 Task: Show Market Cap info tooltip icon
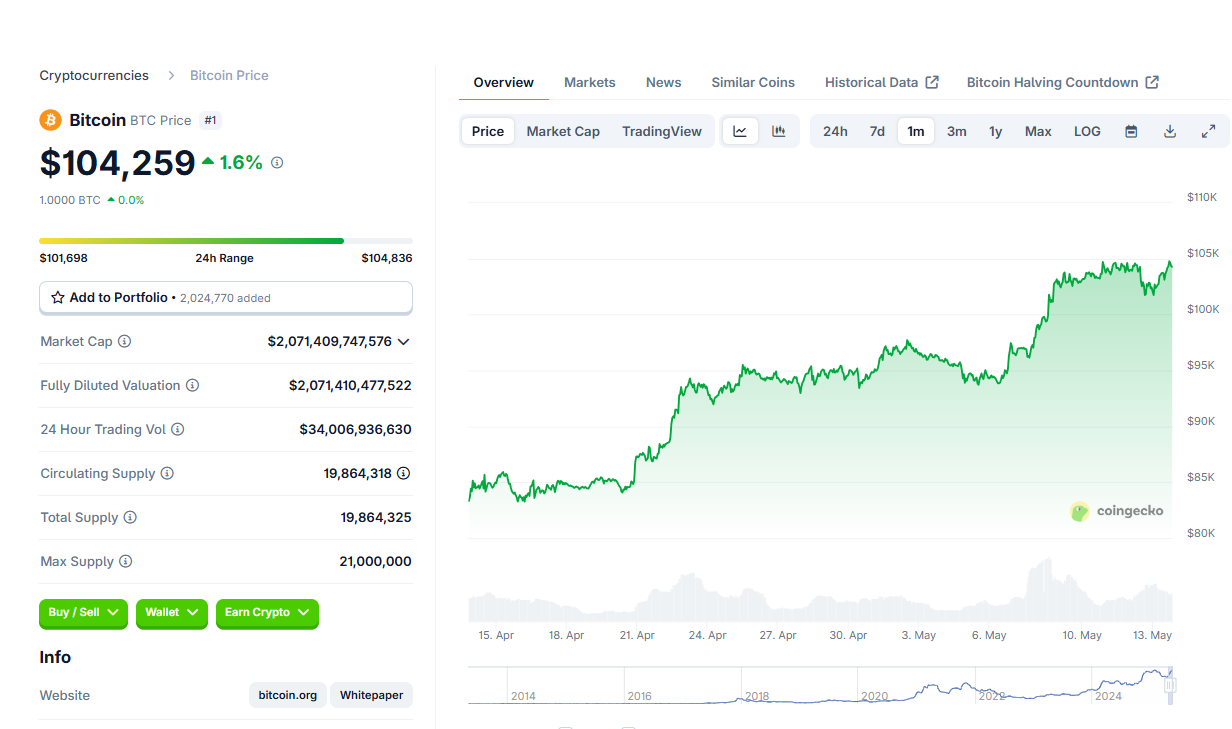click(x=124, y=341)
